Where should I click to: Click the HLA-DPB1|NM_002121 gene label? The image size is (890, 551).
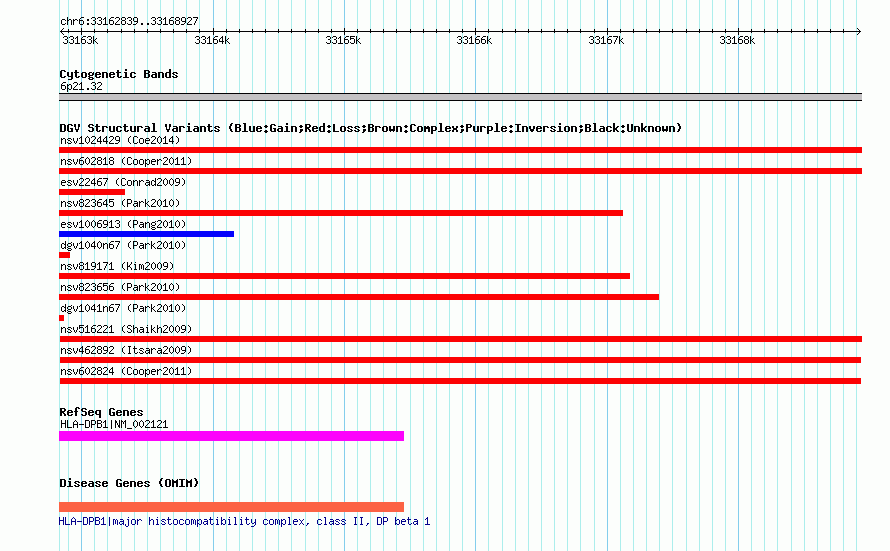114,424
